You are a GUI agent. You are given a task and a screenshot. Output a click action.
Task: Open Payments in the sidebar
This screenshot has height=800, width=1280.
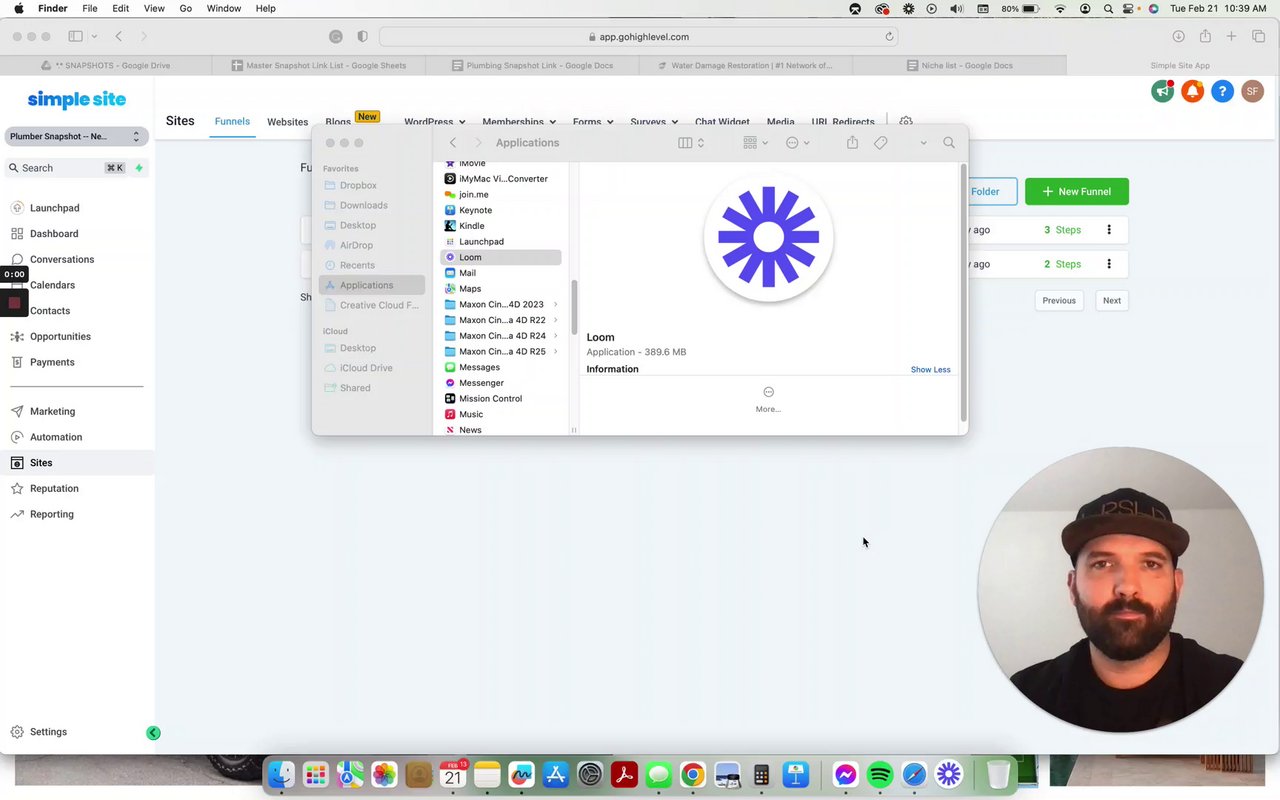coord(52,363)
